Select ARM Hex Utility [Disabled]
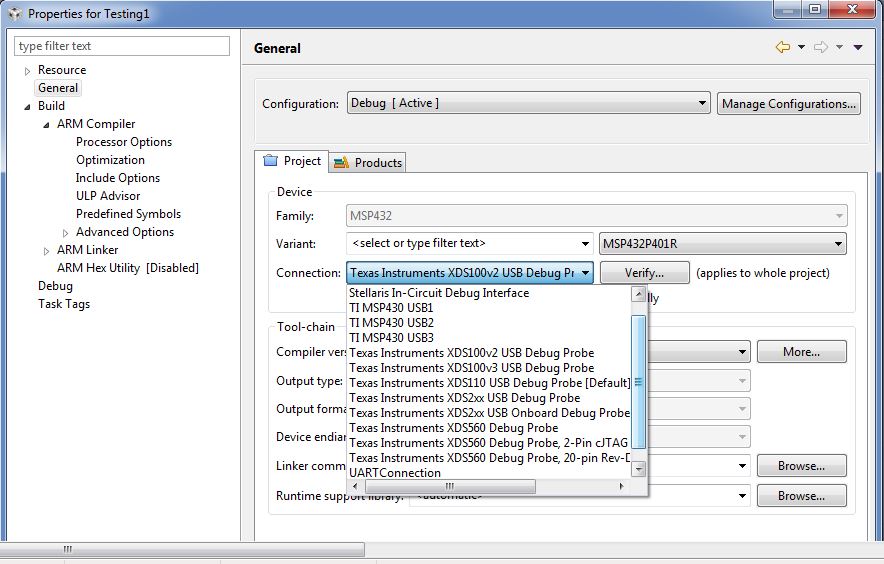The image size is (884, 564). tap(128, 268)
